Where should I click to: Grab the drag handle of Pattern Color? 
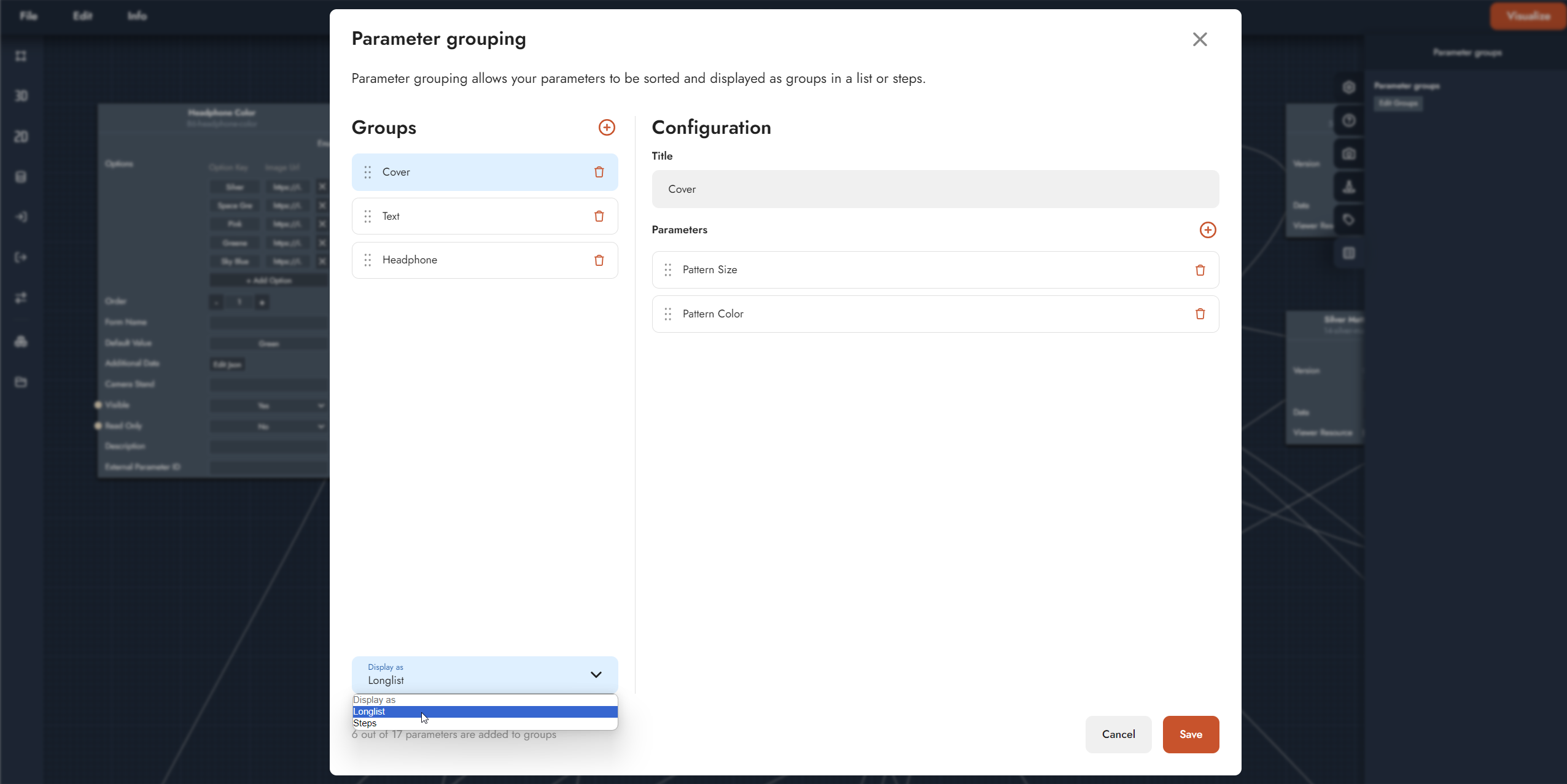(x=668, y=314)
